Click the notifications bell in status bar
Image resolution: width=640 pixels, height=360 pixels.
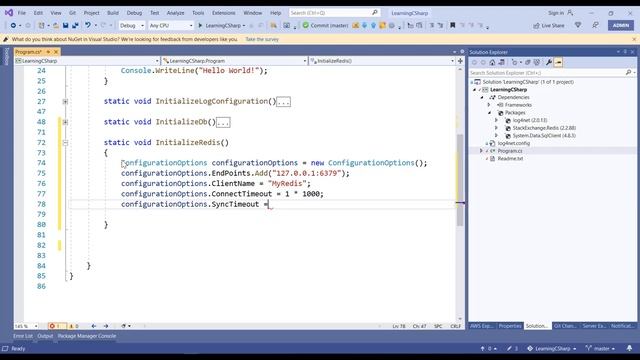pos(629,348)
